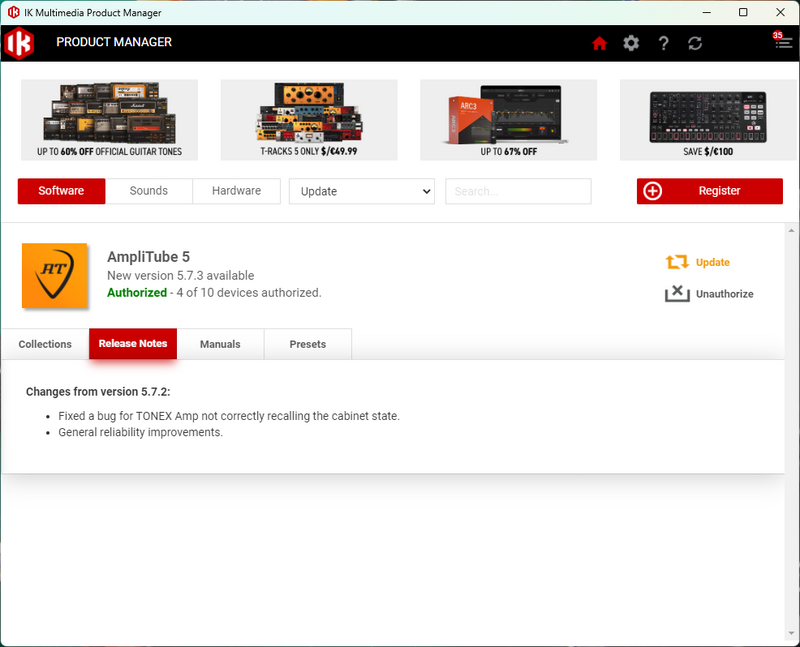Click the orange Update arrows icon
800x647 pixels.
coord(677,262)
